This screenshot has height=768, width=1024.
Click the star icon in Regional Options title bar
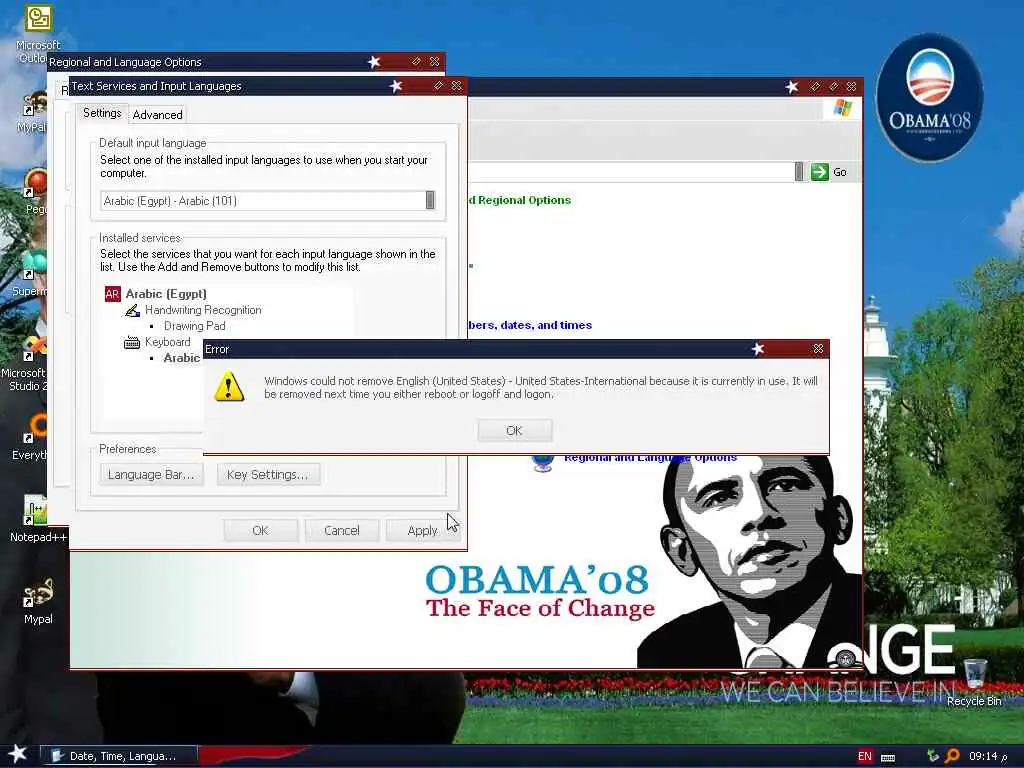point(374,61)
